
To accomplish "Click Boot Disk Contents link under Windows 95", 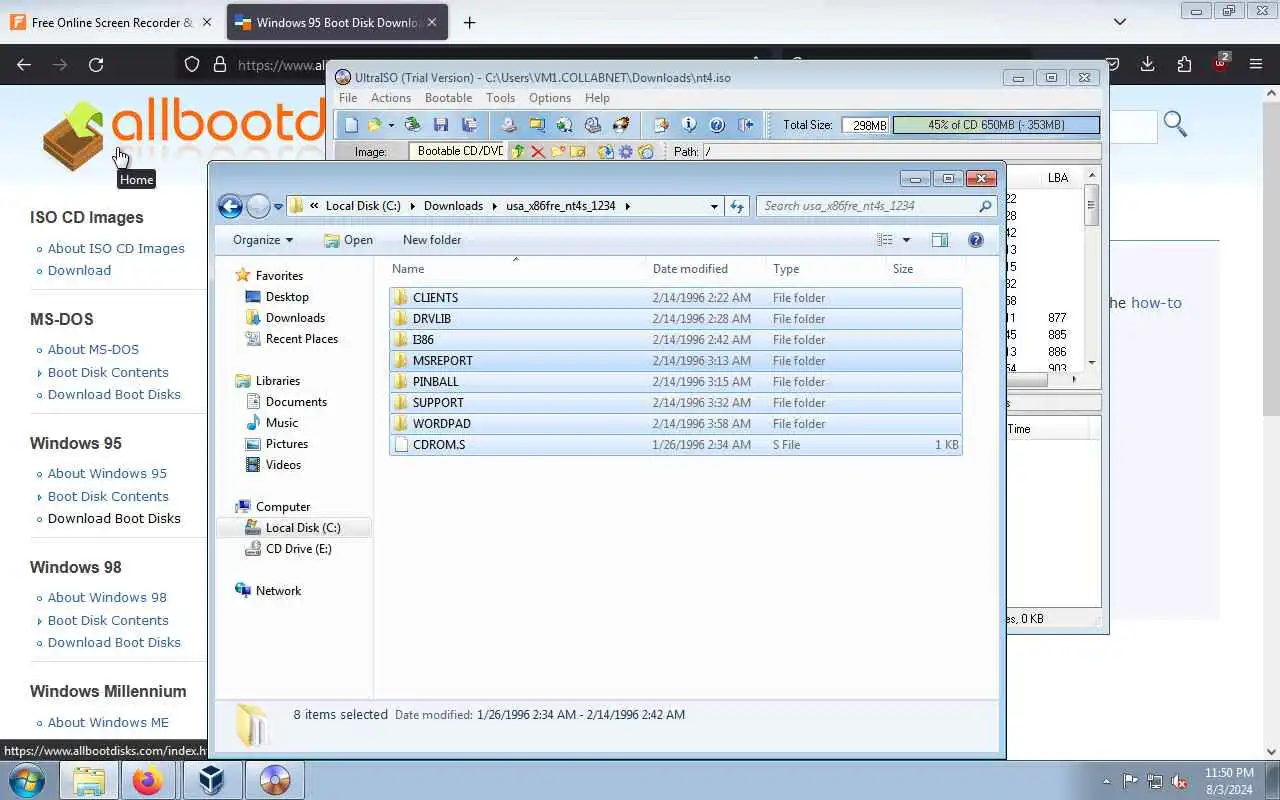I will pos(108,496).
